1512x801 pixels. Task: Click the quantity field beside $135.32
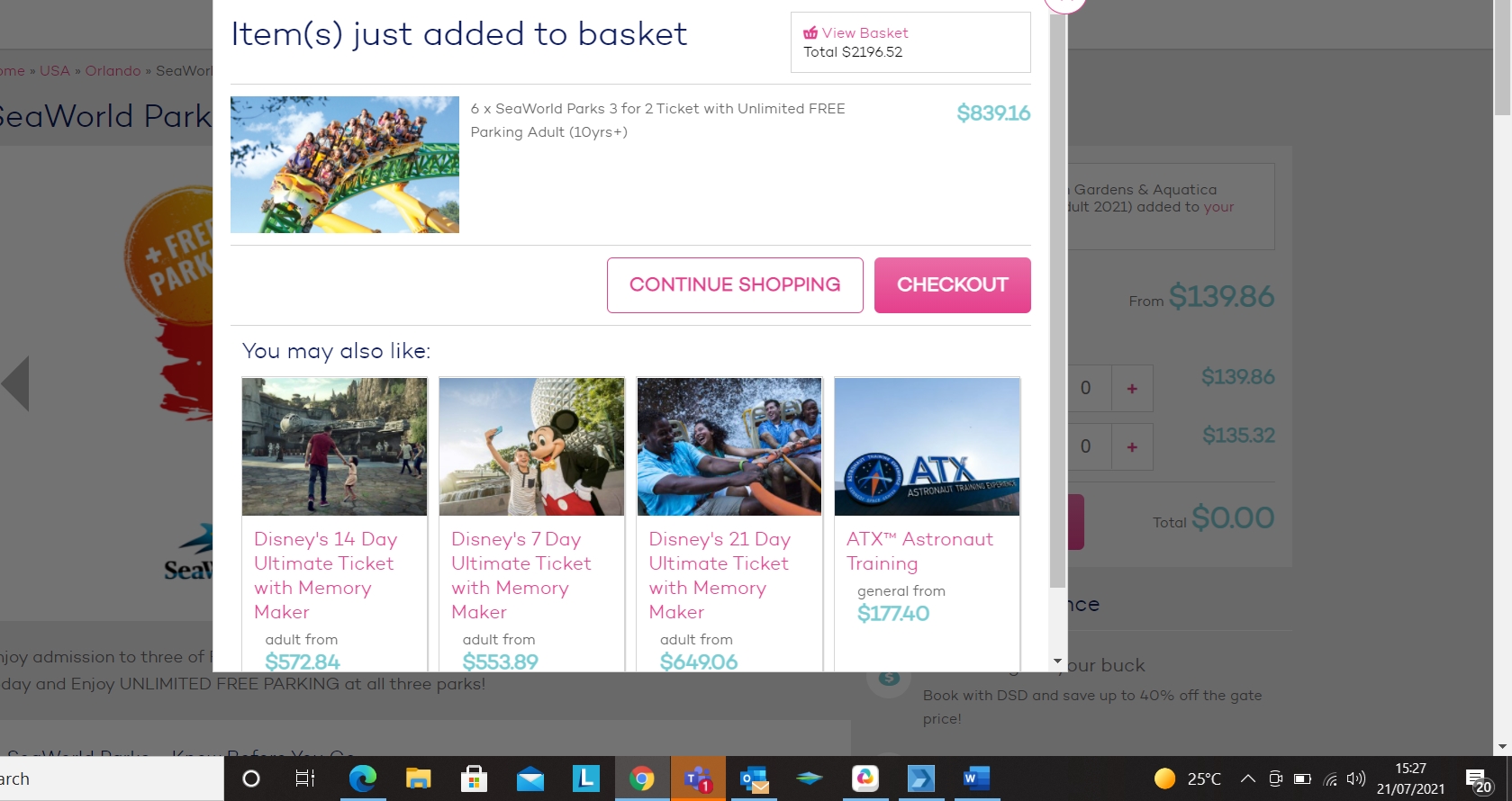(x=1086, y=446)
